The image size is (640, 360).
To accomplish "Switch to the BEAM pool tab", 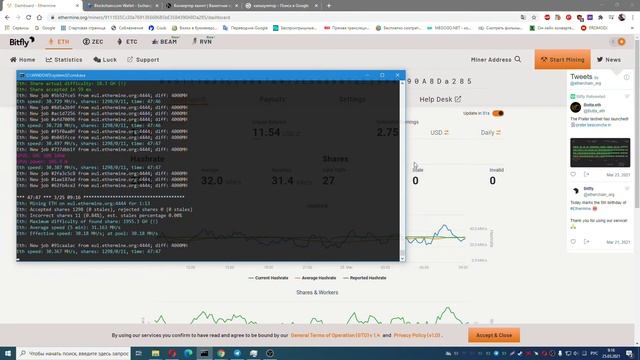I will (164, 42).
